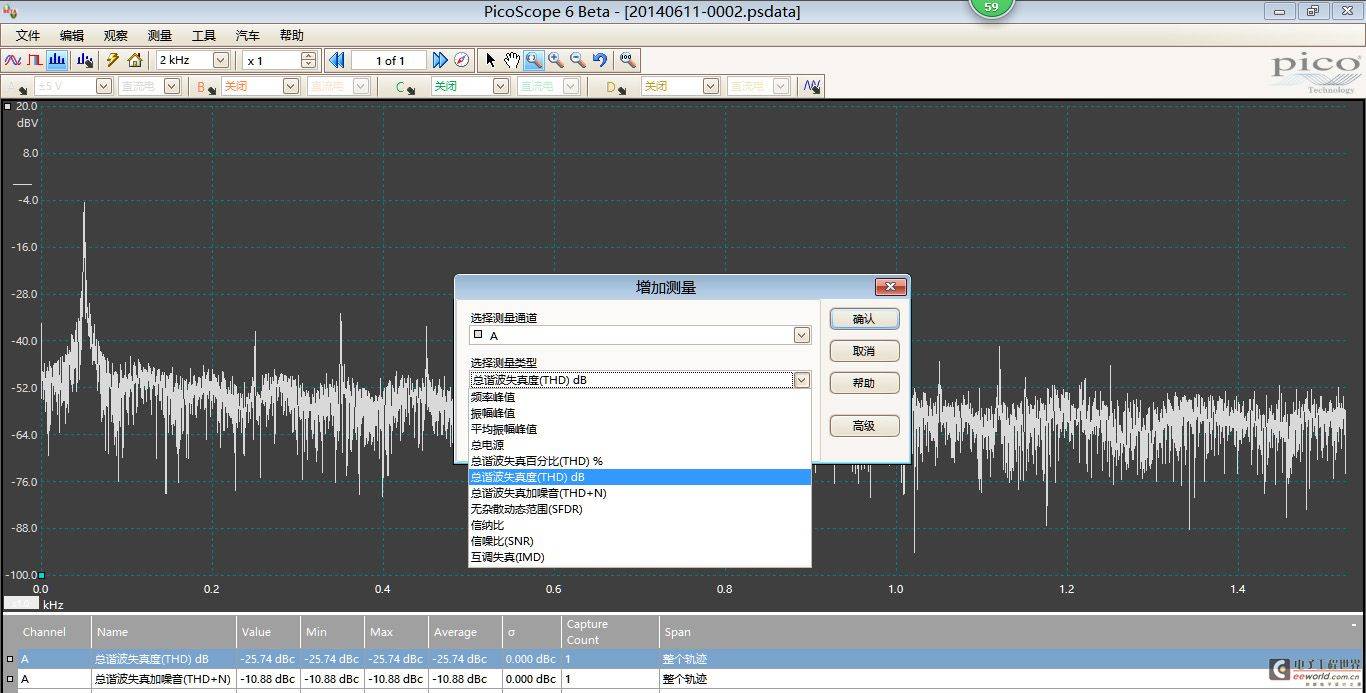Screen dimensions: 1366x693
Task: Select the arrow pointer tool
Action: (490, 60)
